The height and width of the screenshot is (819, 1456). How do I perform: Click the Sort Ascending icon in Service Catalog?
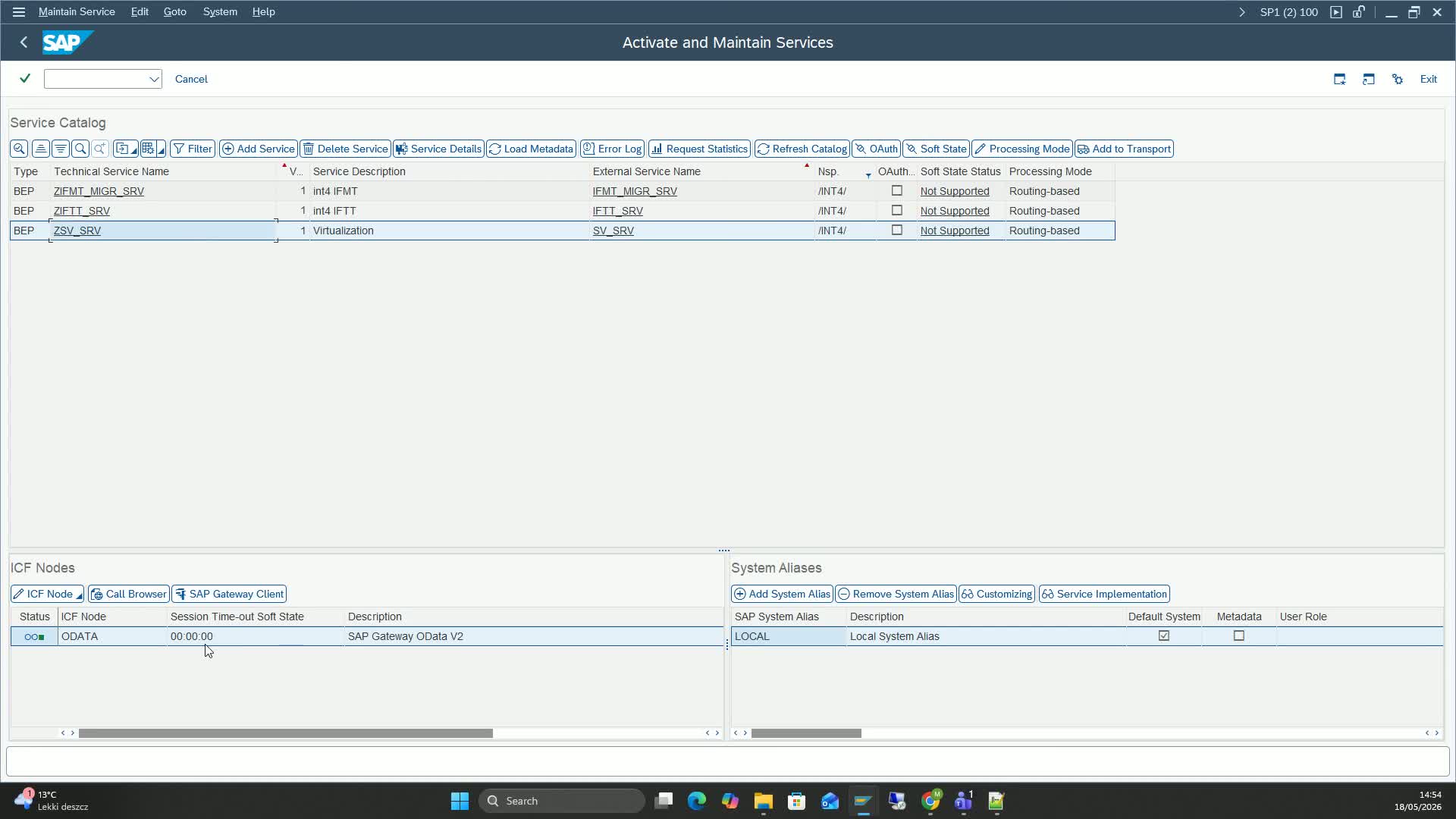point(41,149)
